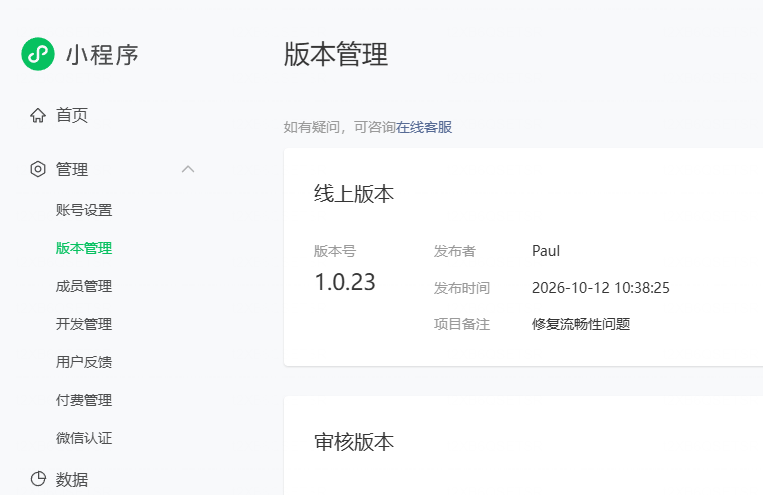Open 账号设置 in the sidebar
Image resolution: width=763 pixels, height=495 pixels.
[x=84, y=210]
